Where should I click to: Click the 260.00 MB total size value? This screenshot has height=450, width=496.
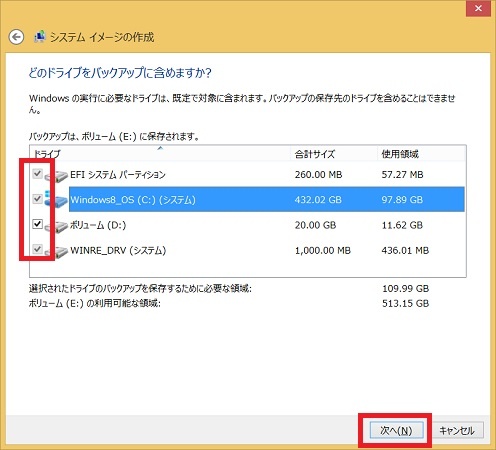pos(318,175)
